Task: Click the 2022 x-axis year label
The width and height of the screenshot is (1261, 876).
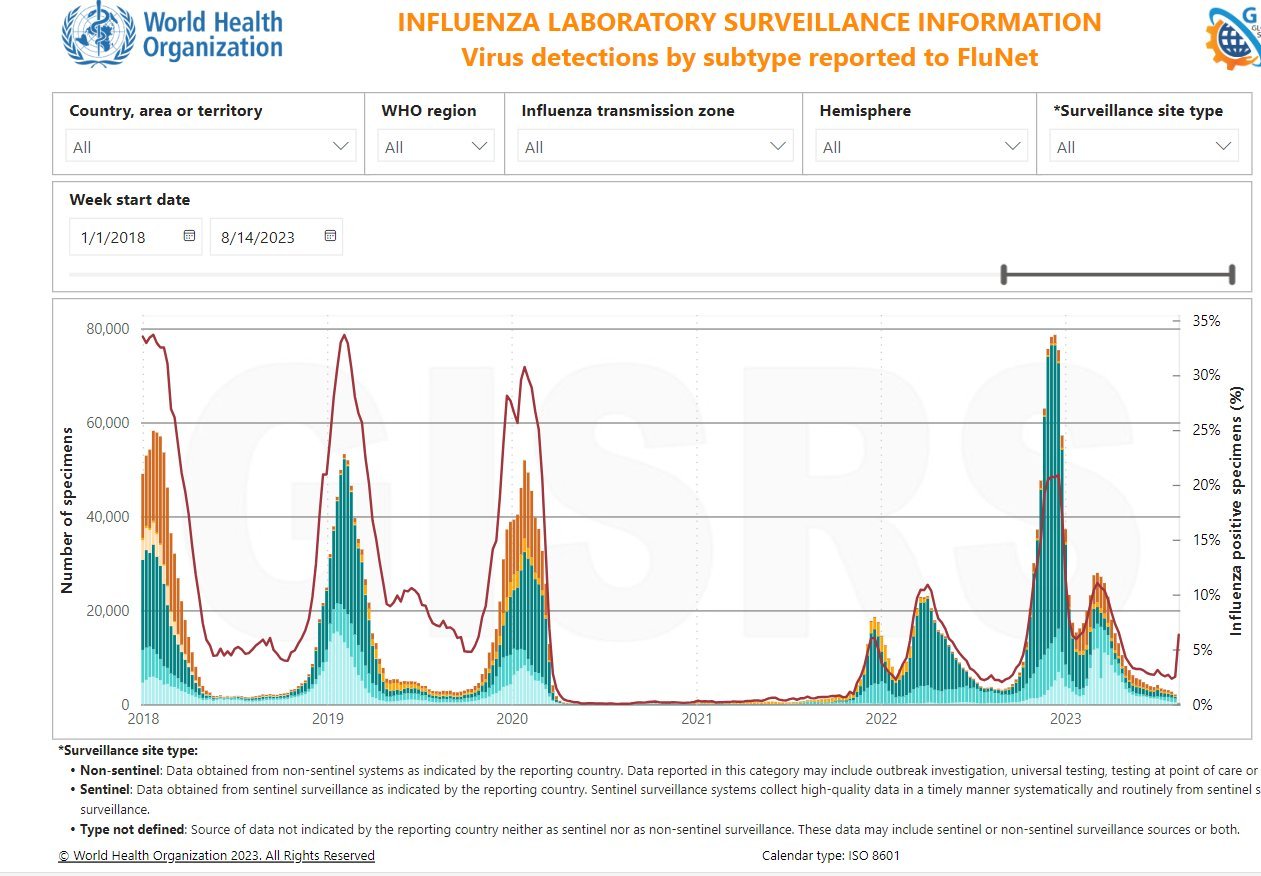Action: coord(881,718)
